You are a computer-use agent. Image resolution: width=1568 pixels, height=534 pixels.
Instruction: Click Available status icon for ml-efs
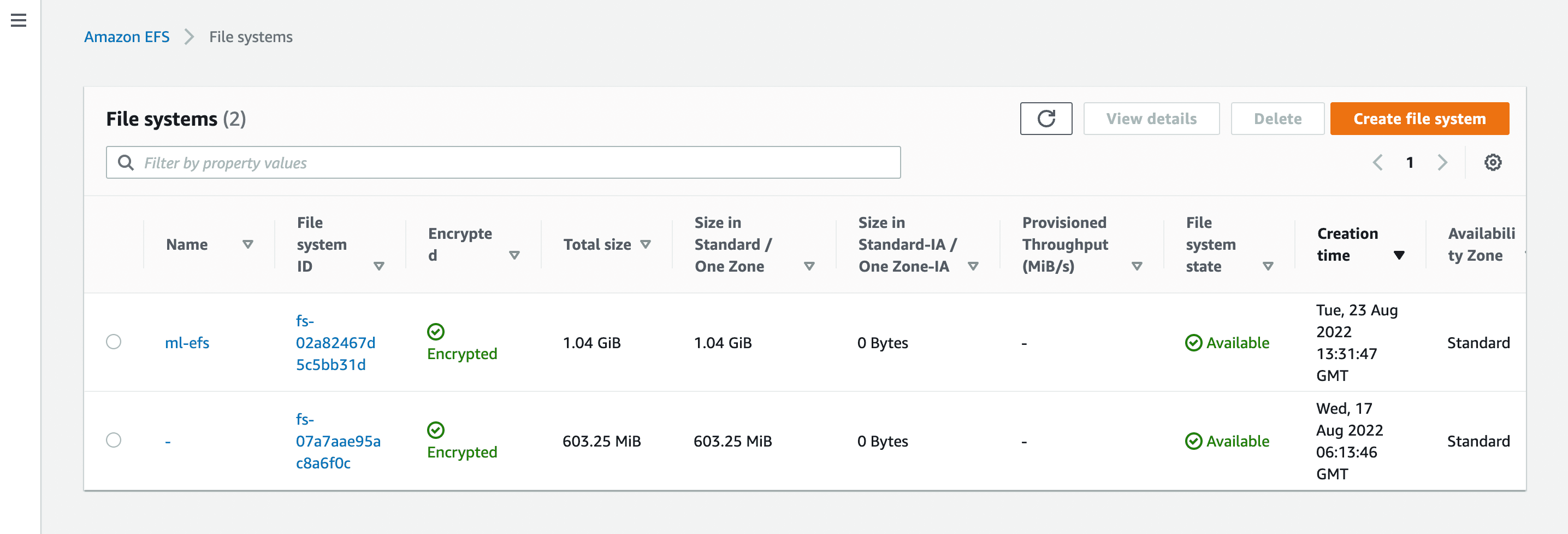(1194, 343)
